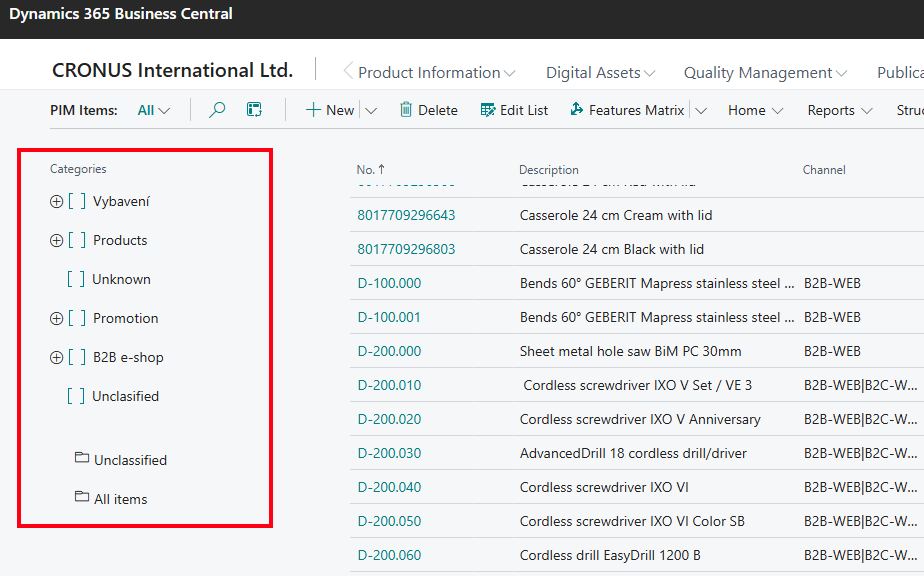Click the Delete trash icon
The image size is (924, 576).
coord(406,110)
